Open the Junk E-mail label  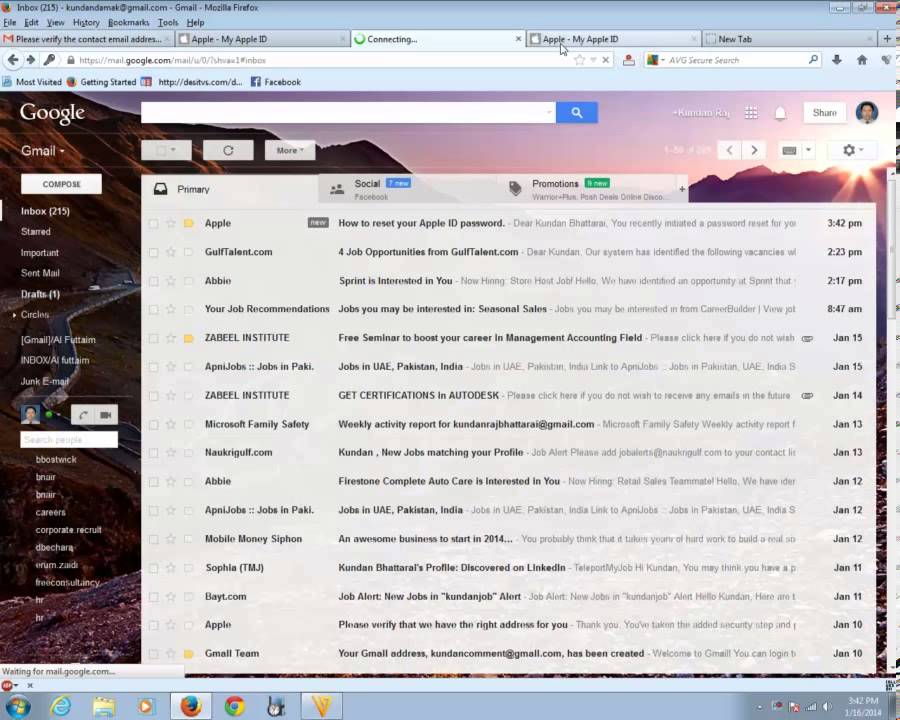(x=45, y=381)
